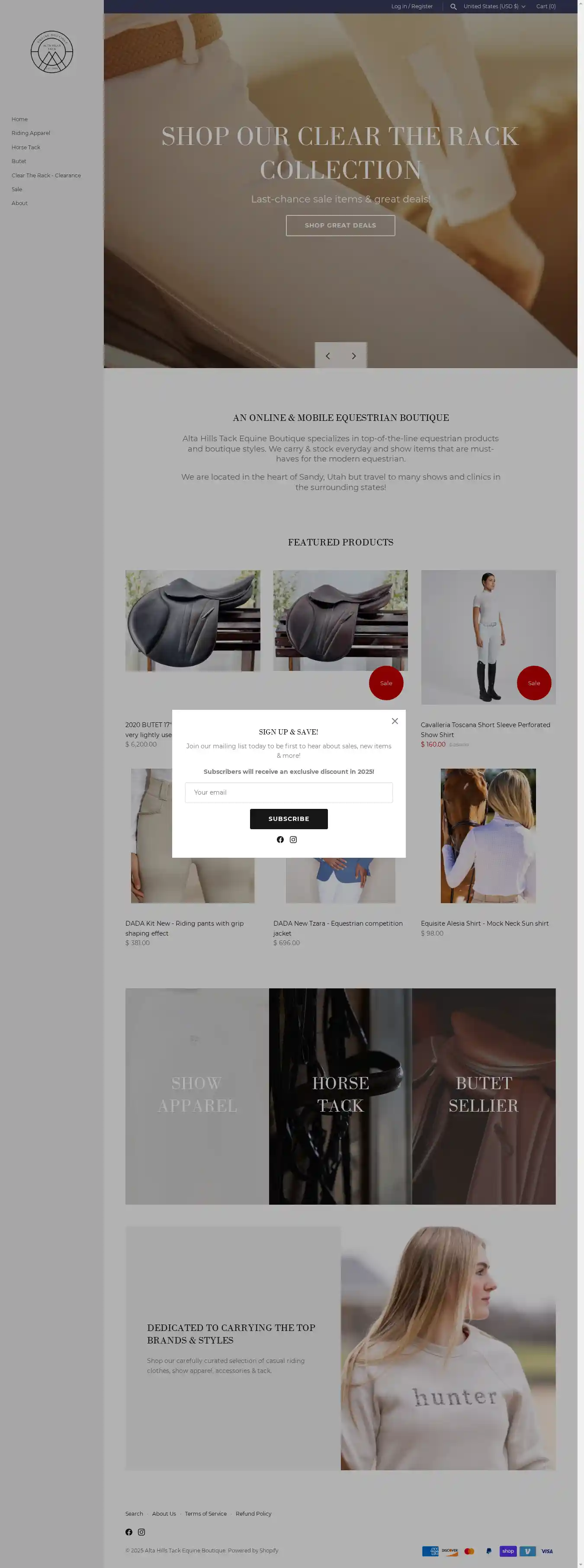
Task: Open the Butet Sellier collection tile
Action: point(484,1096)
